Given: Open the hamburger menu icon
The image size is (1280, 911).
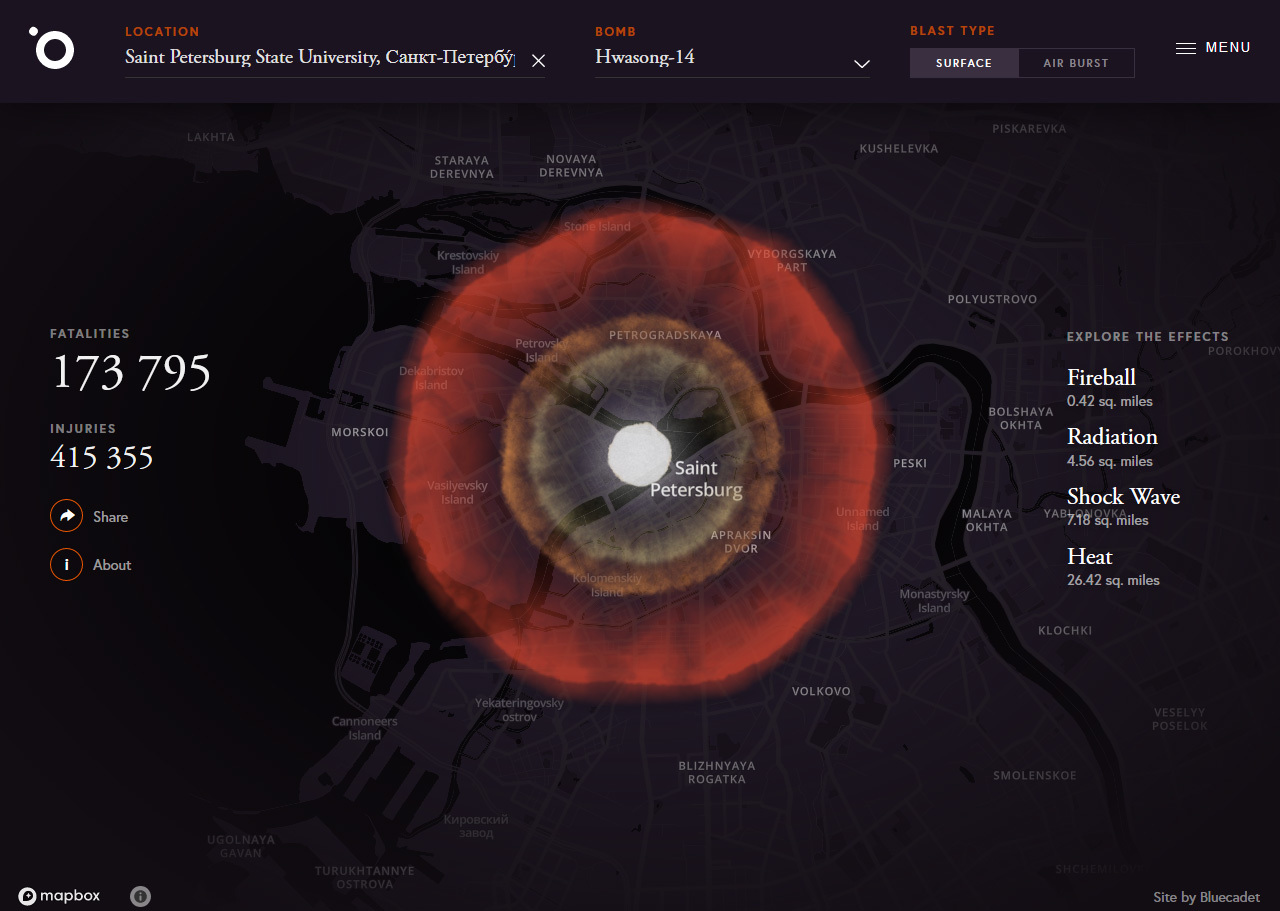Looking at the screenshot, I should coord(1185,48).
